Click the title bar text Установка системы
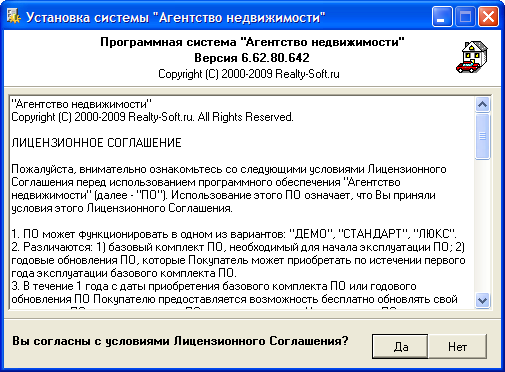Viewport: 505px width, 372px height. pyautogui.click(x=87, y=17)
